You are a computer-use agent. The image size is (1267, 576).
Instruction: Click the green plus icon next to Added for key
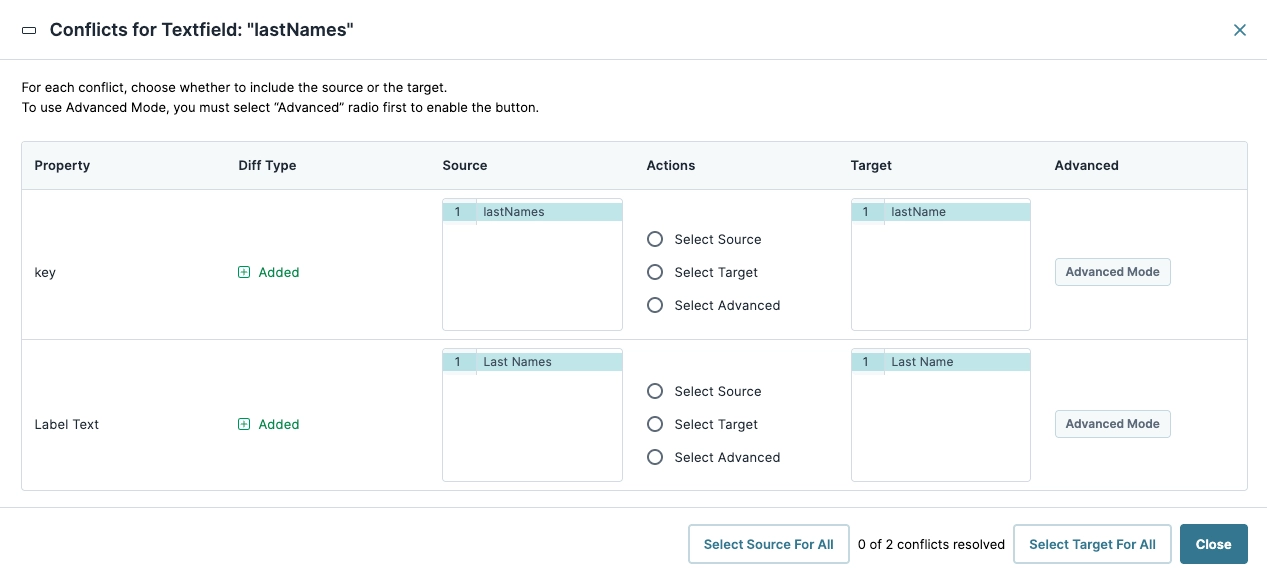tap(244, 272)
